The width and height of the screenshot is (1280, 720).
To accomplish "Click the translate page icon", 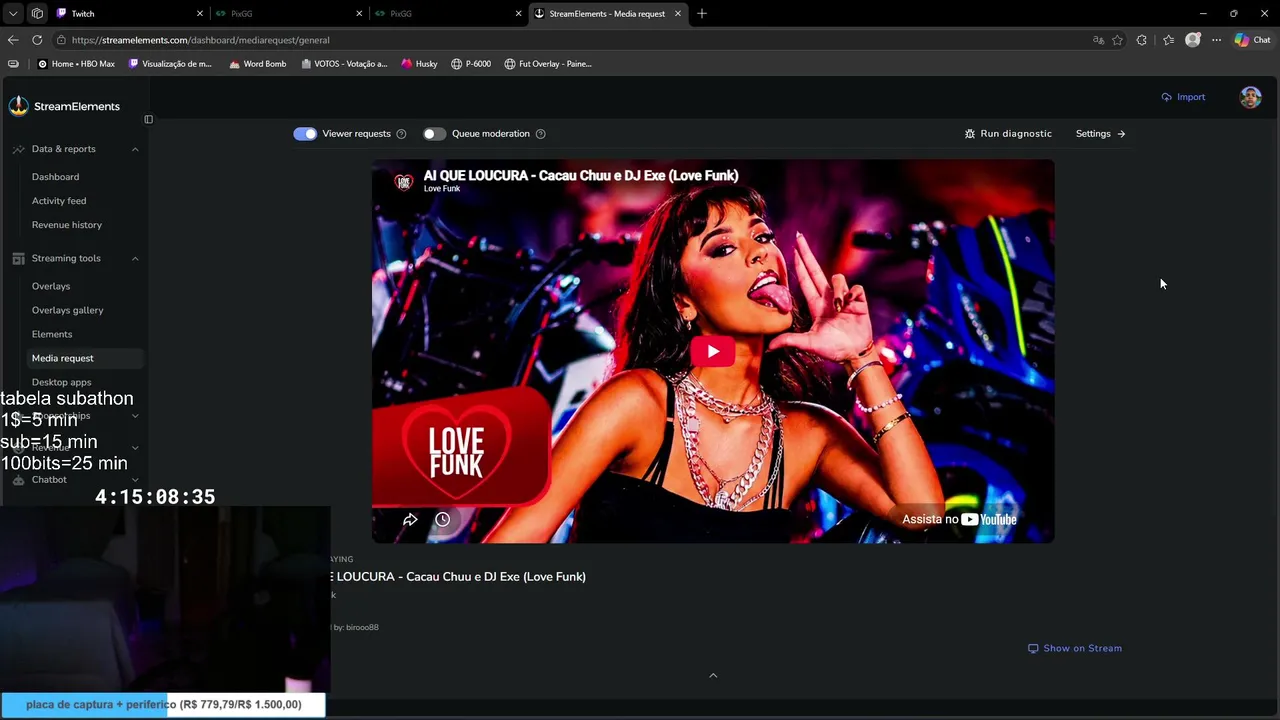I will (x=1098, y=40).
